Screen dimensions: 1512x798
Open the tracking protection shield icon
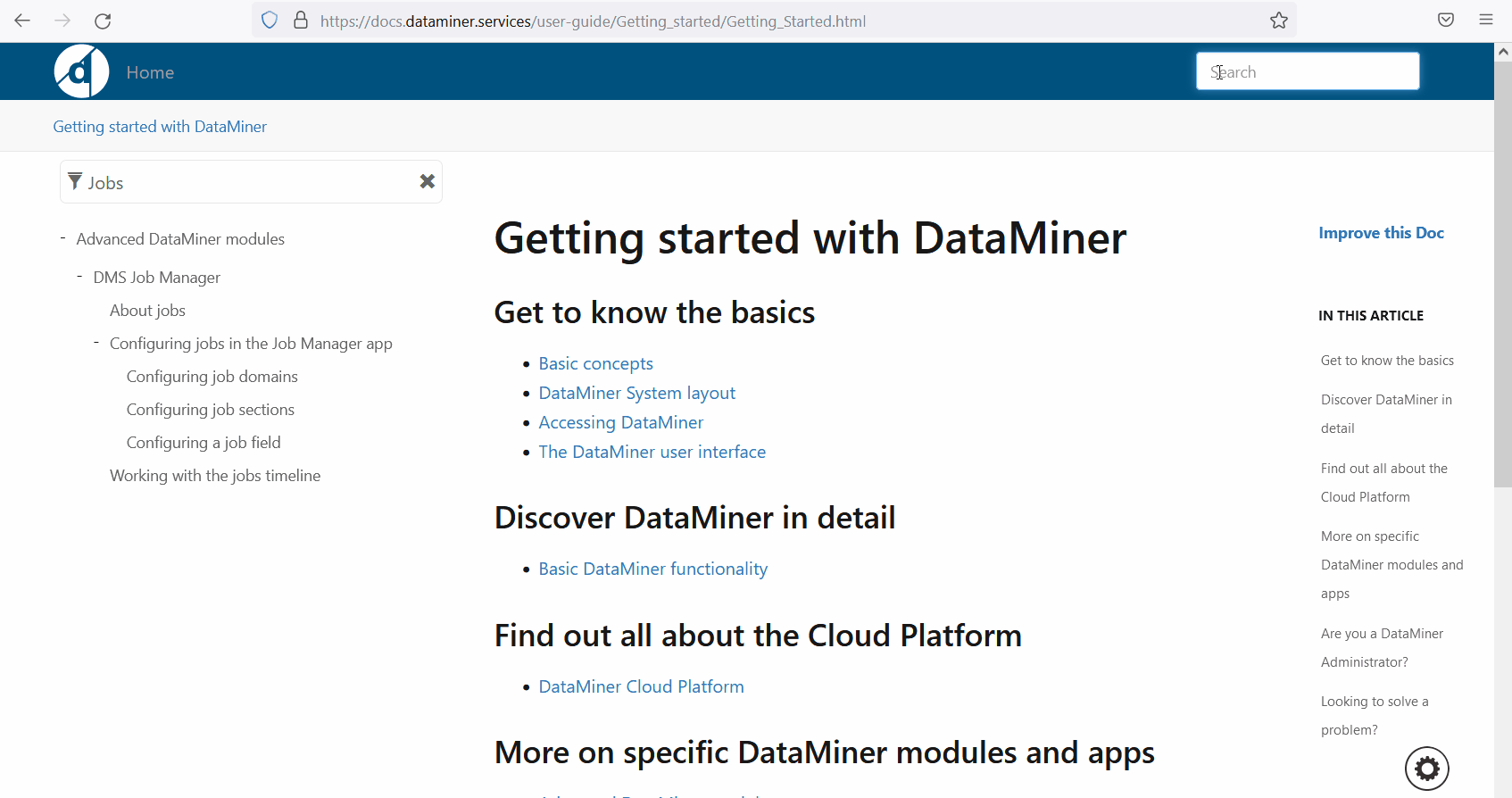[x=270, y=21]
